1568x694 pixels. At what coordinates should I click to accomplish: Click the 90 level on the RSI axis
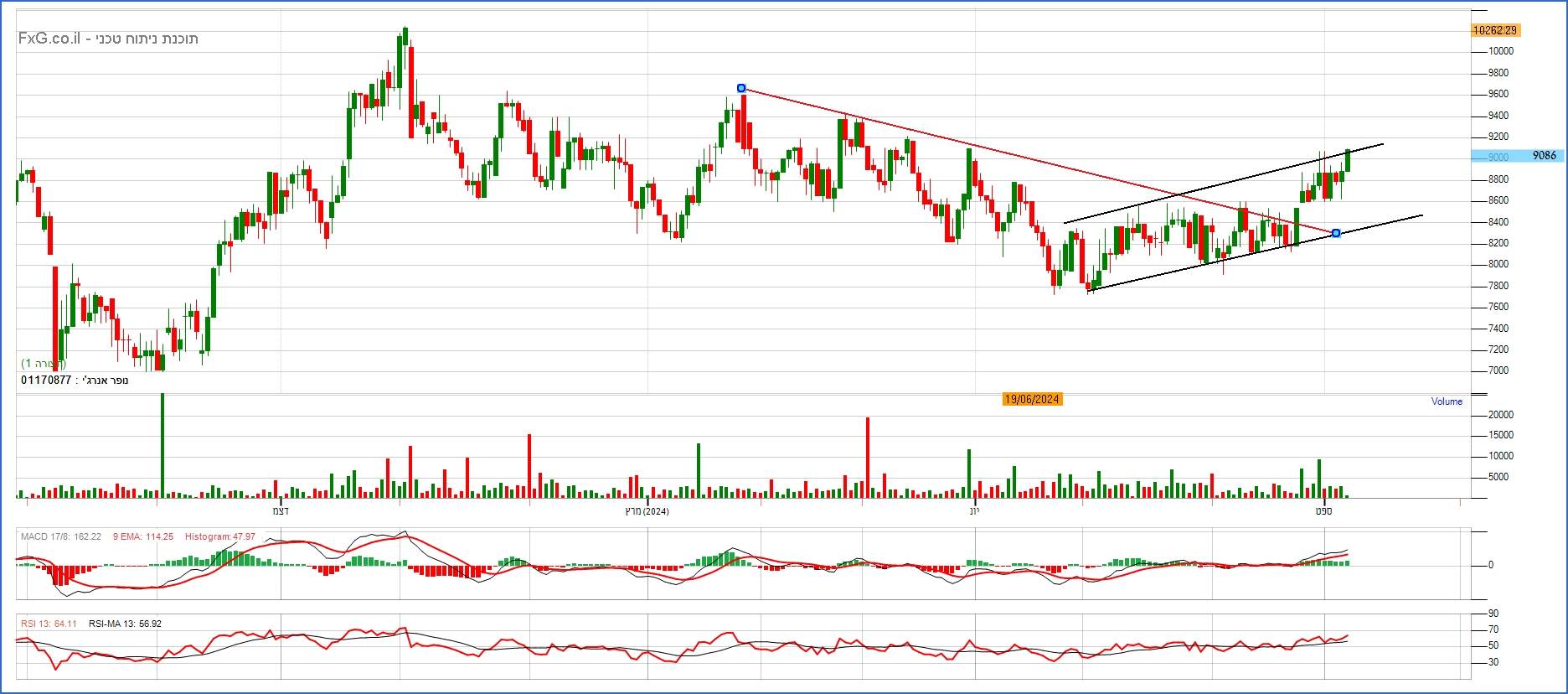(1493, 614)
